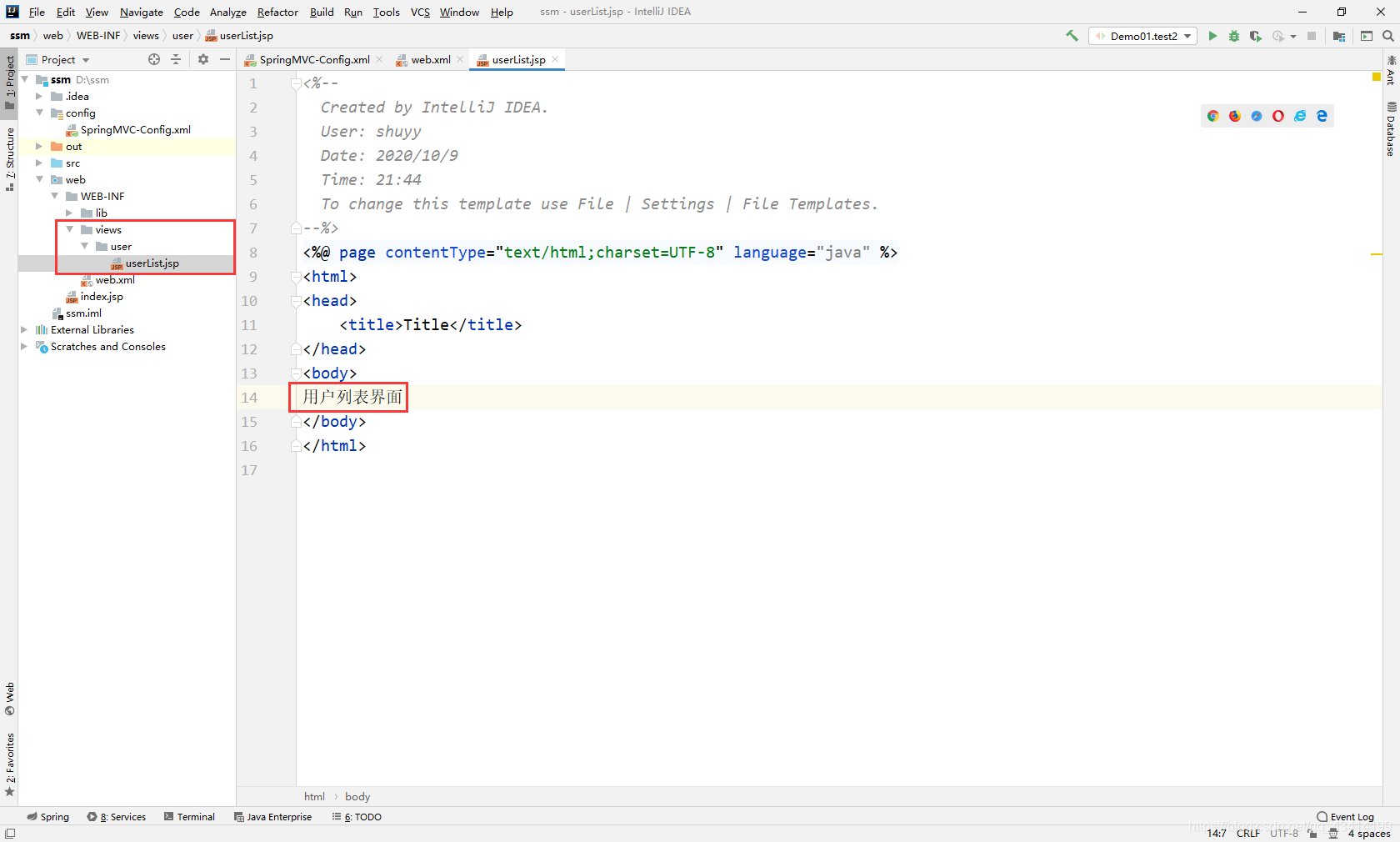
Task: Open the Ant tool window
Action: [x=1391, y=71]
